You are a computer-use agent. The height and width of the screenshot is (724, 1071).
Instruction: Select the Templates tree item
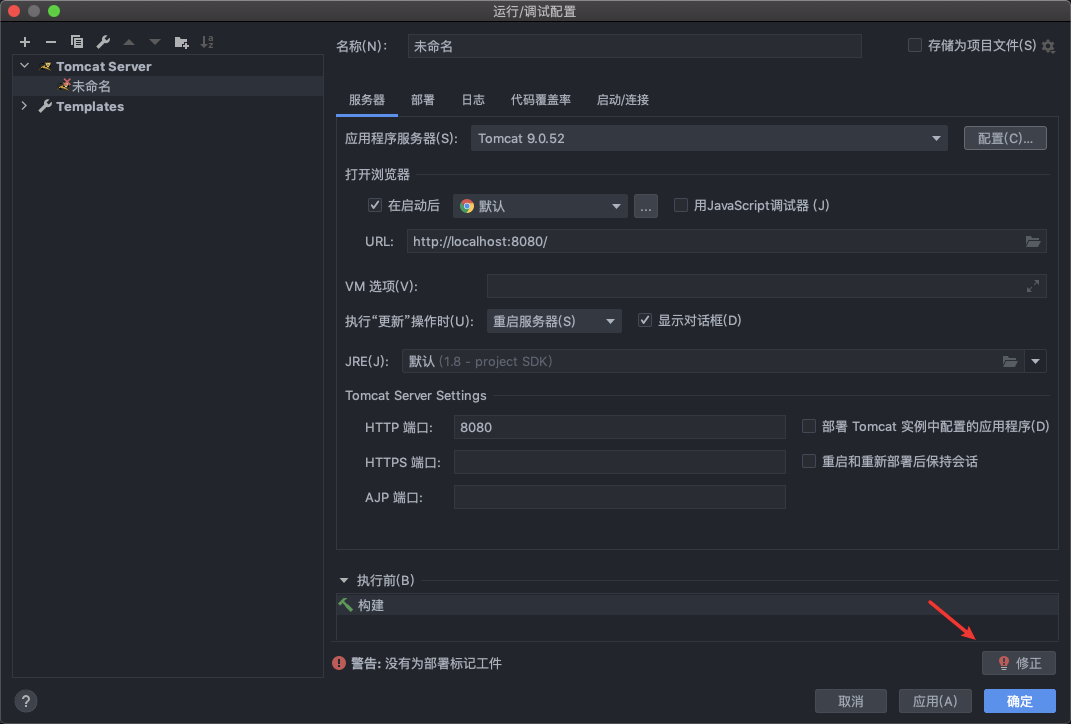coord(168,106)
